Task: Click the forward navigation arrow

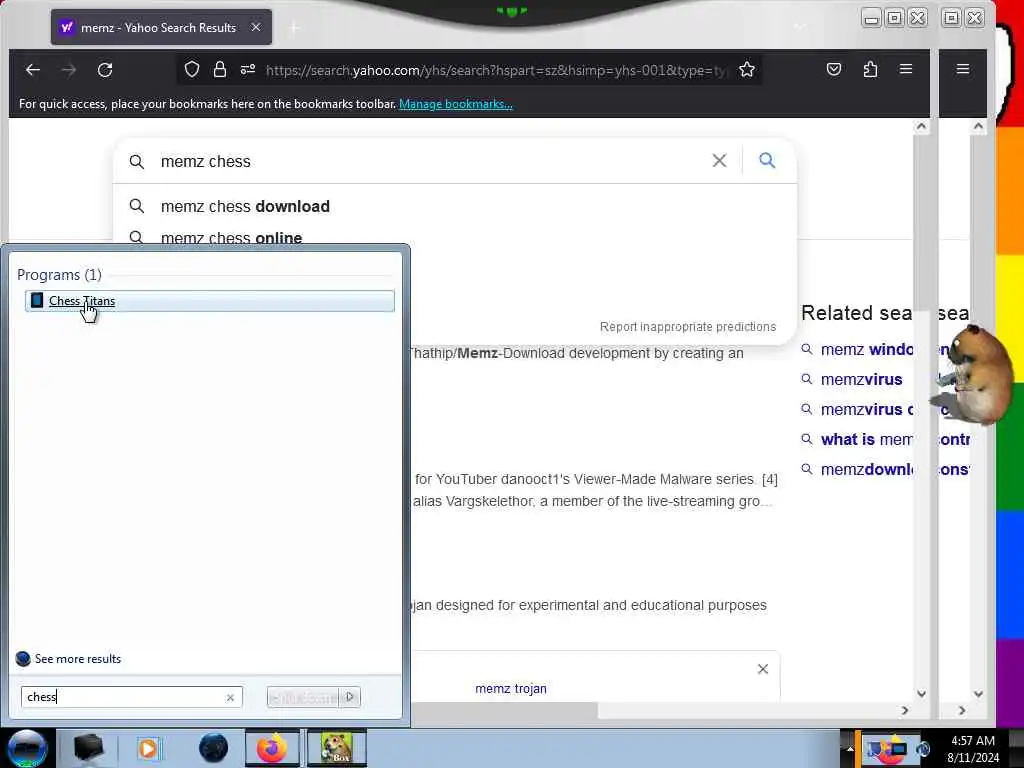Action: pos(69,69)
